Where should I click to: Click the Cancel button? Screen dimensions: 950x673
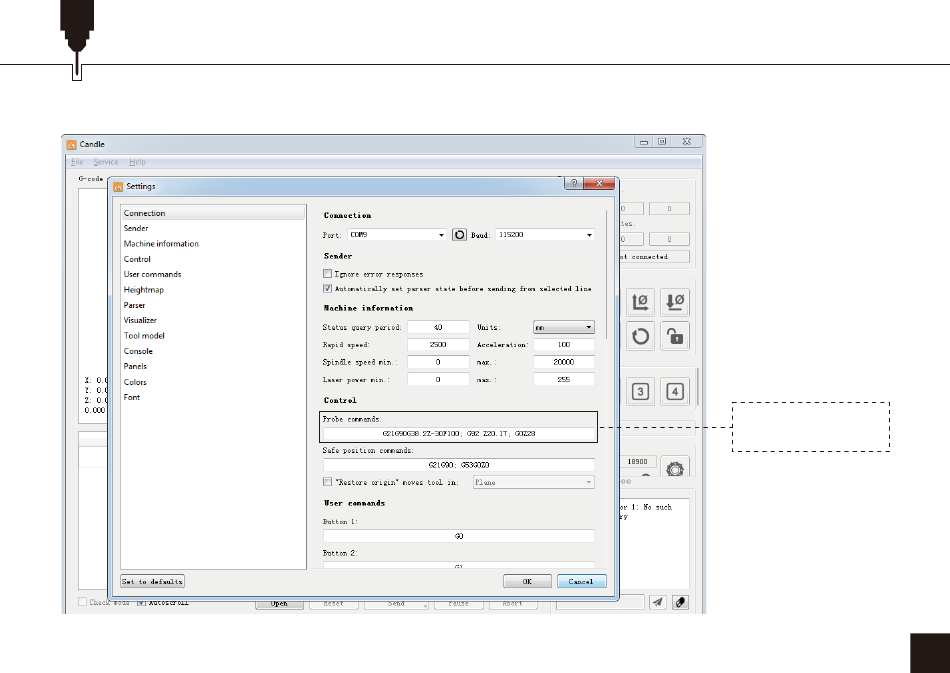pyautogui.click(x=581, y=582)
